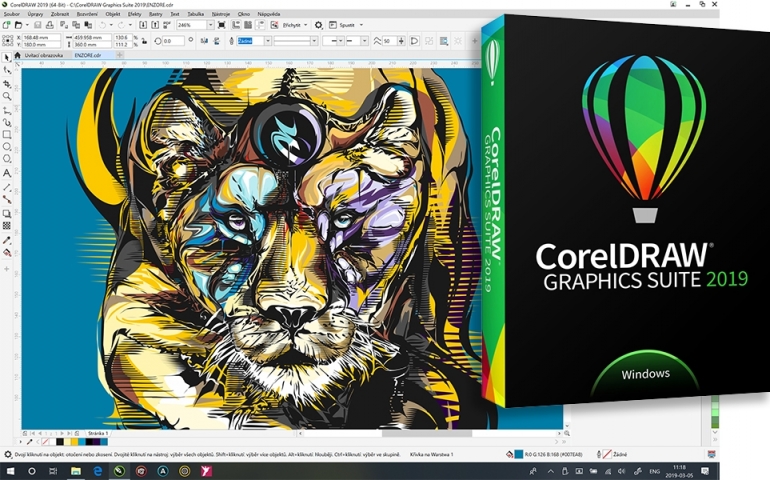Expand the undo history arrow
This screenshot has width=770, height=480.
[x=111, y=25]
